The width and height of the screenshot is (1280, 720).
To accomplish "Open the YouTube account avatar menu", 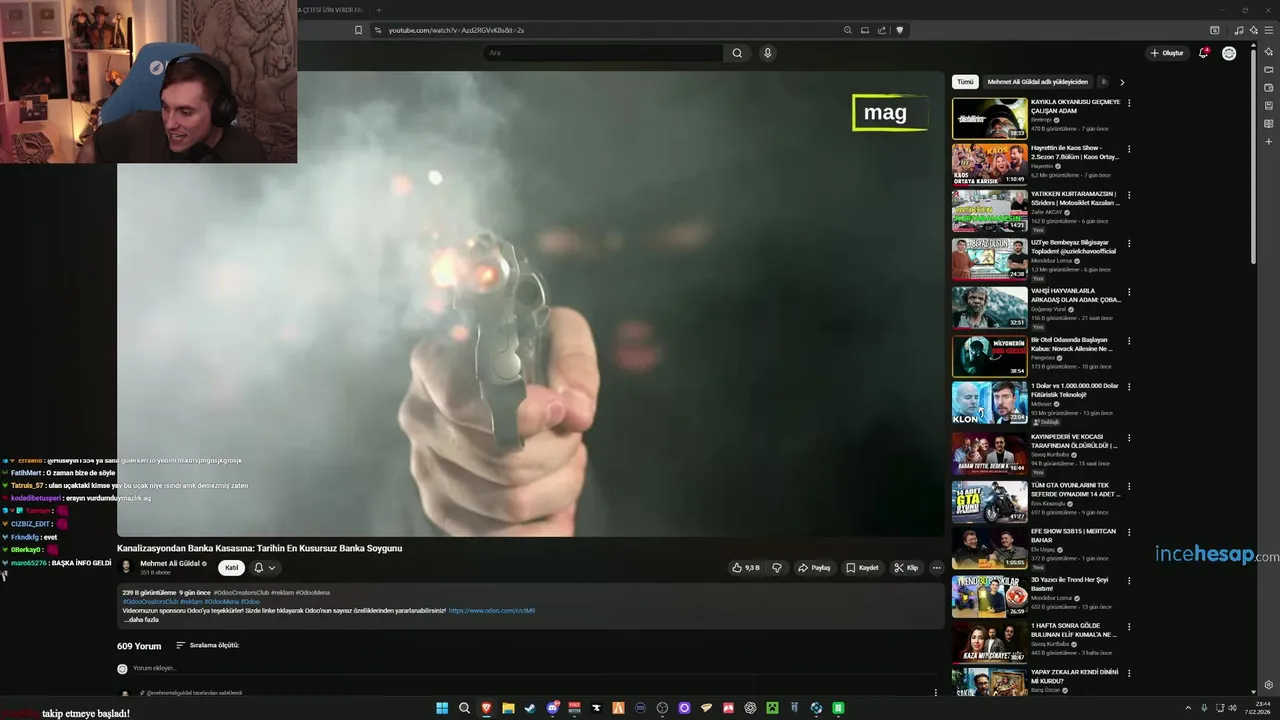I will tap(1229, 53).
